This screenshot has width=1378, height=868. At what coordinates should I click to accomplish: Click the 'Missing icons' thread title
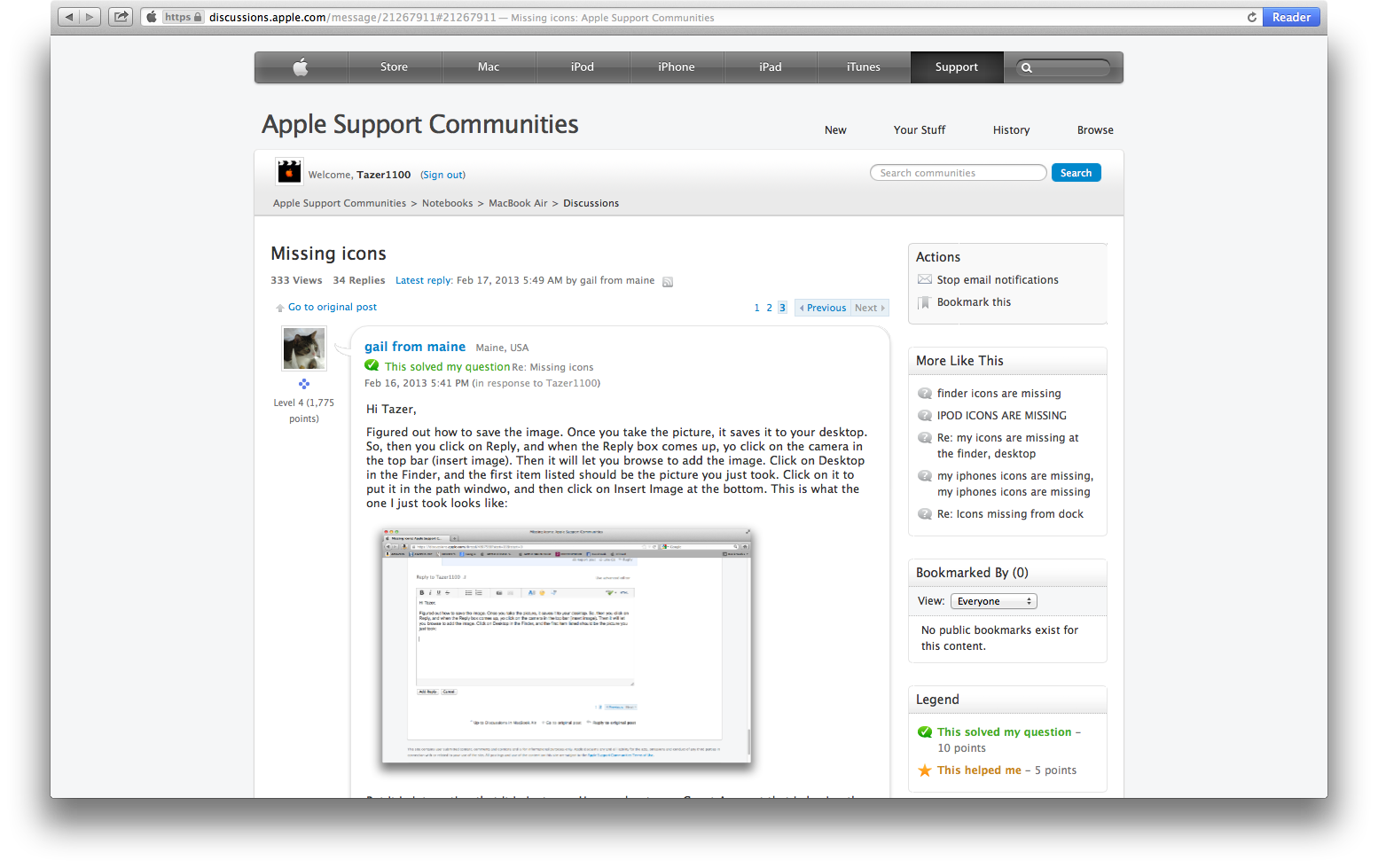(x=328, y=254)
